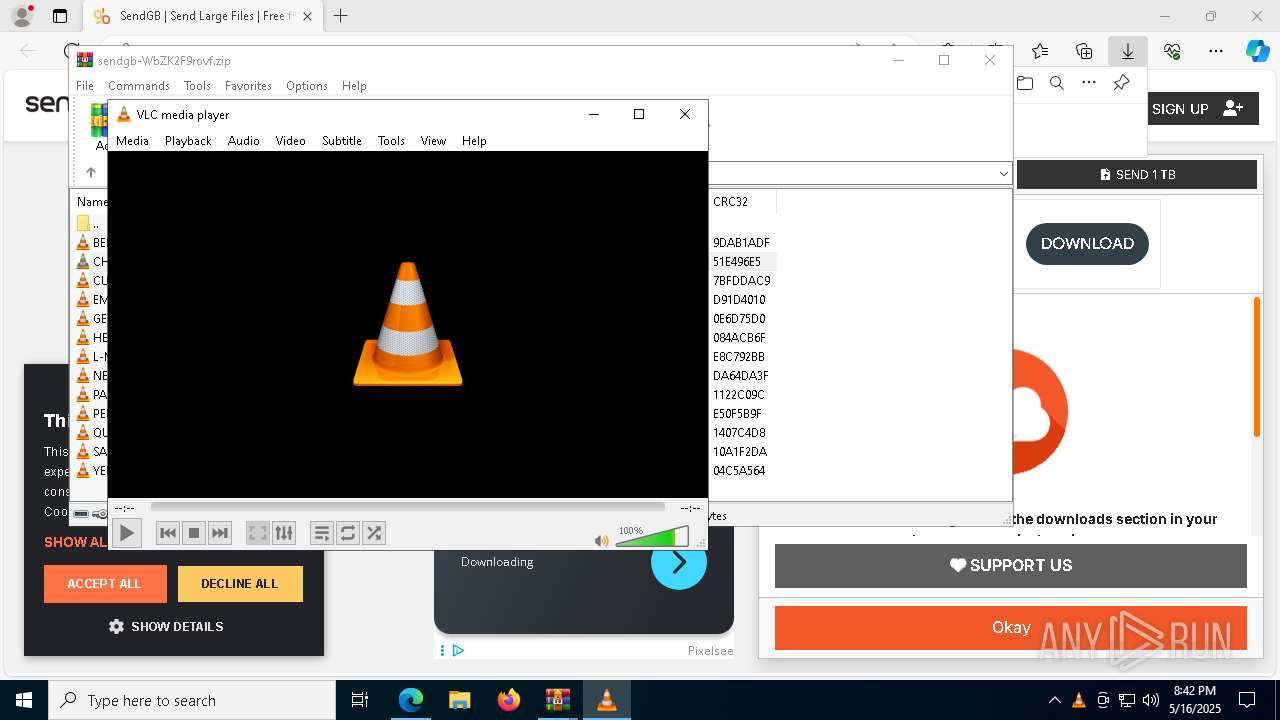Open VLC Help menu
Image resolution: width=1280 pixels, height=720 pixels.
tap(474, 141)
